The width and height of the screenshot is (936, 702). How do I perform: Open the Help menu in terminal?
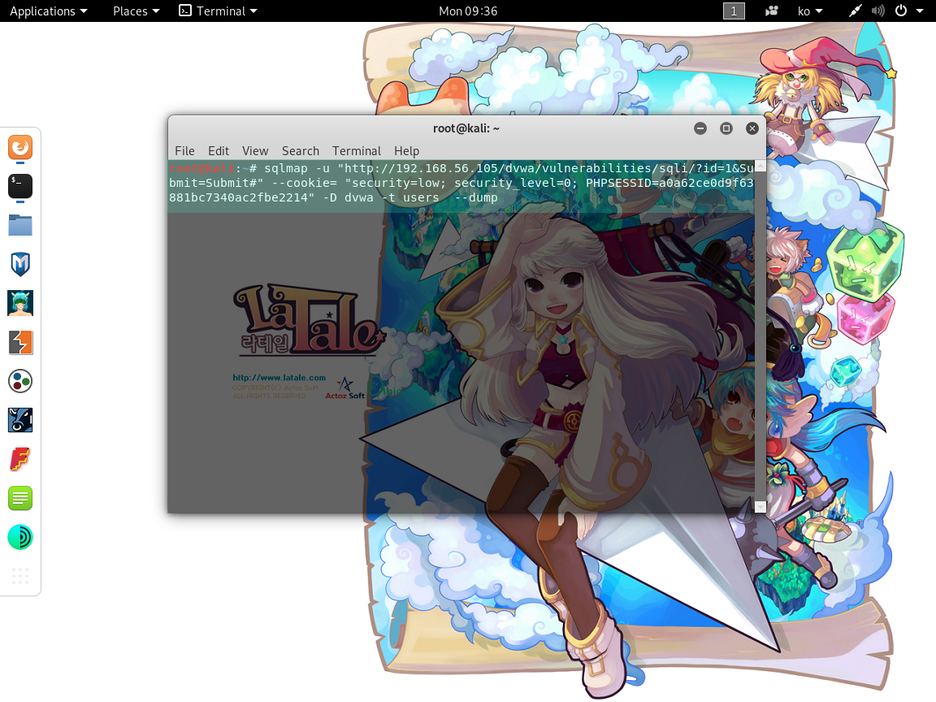(407, 151)
